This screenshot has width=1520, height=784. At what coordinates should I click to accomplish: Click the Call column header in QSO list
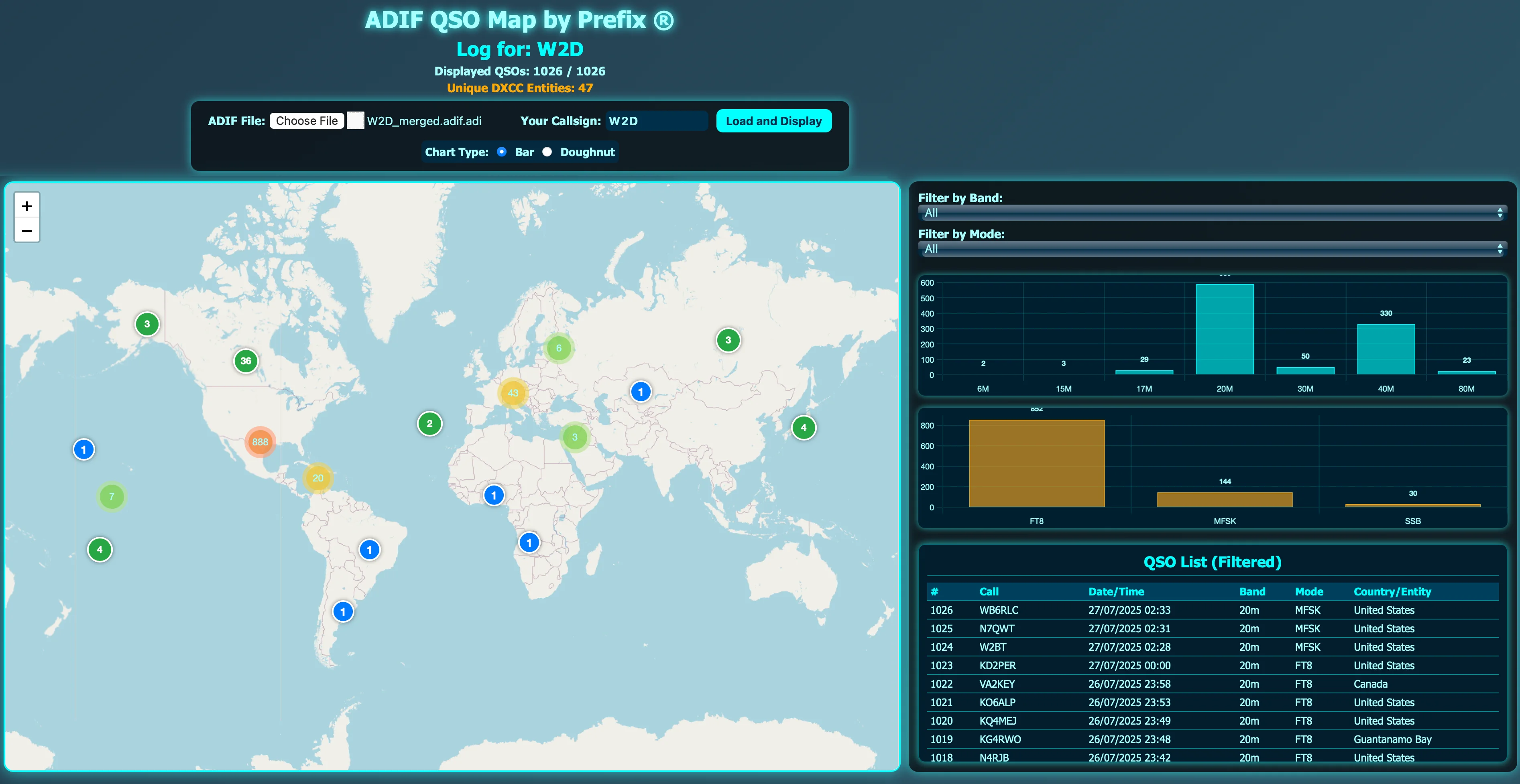pos(989,592)
